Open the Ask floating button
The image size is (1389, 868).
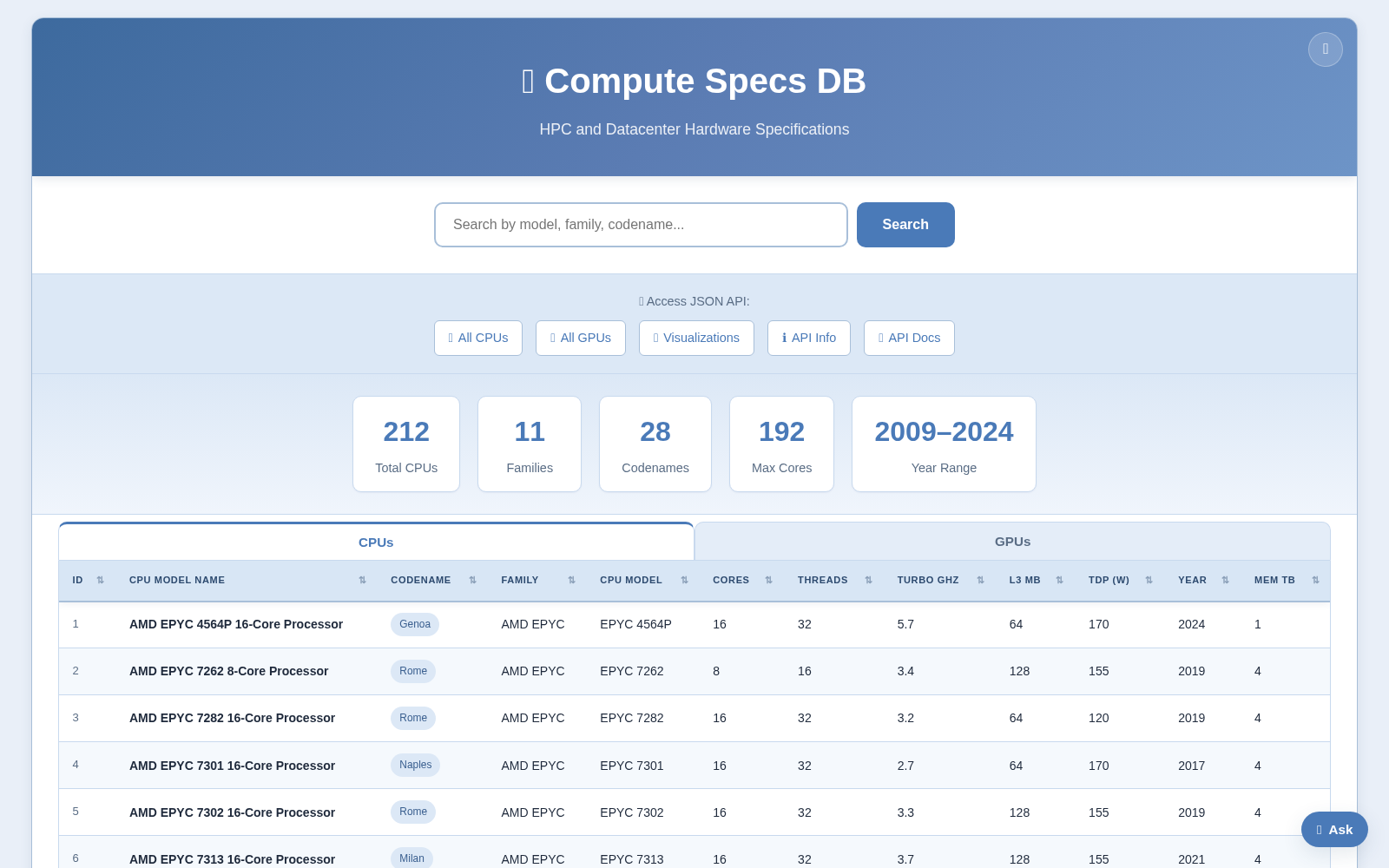1334,830
